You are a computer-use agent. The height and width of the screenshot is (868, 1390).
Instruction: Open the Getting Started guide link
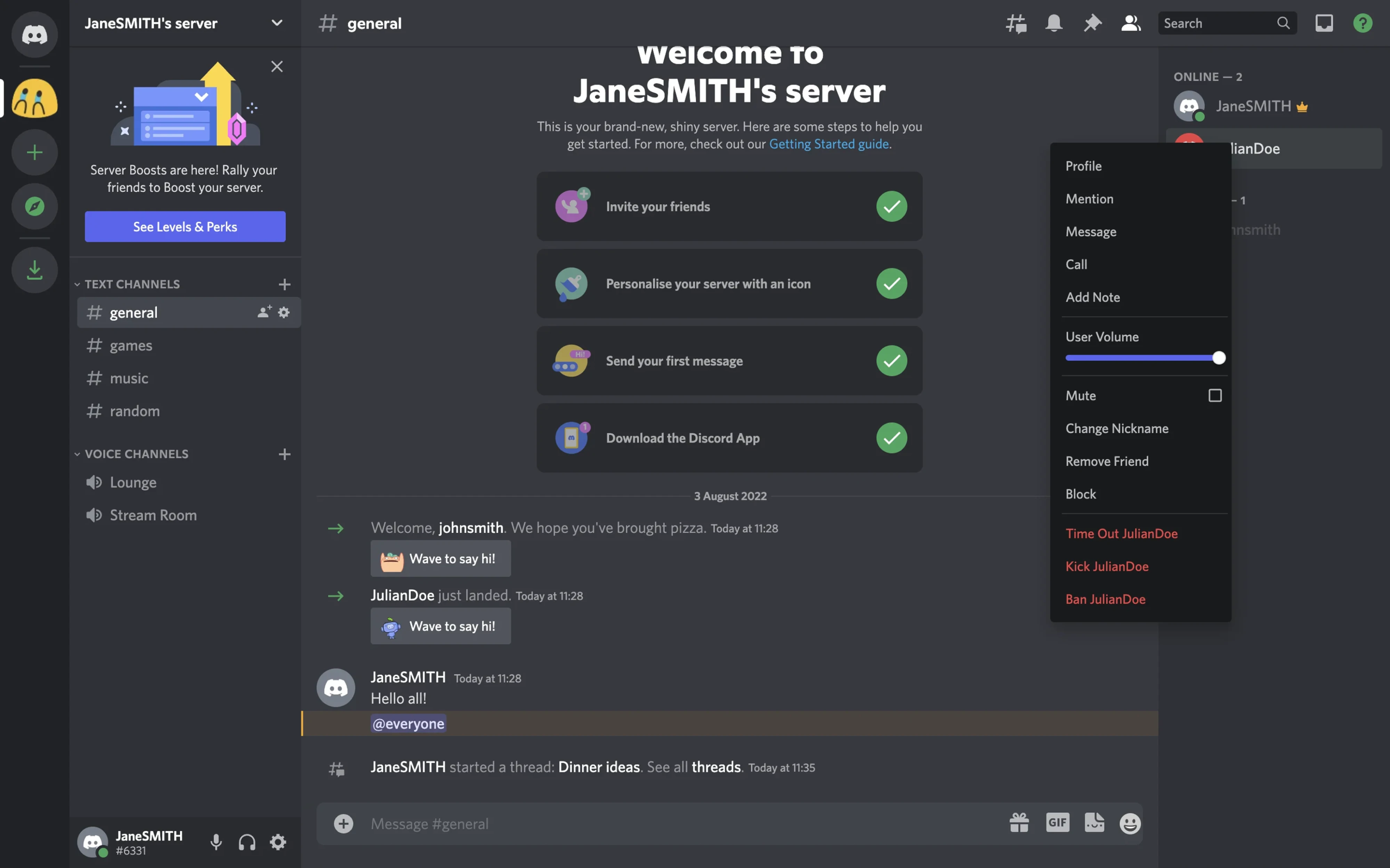829,144
